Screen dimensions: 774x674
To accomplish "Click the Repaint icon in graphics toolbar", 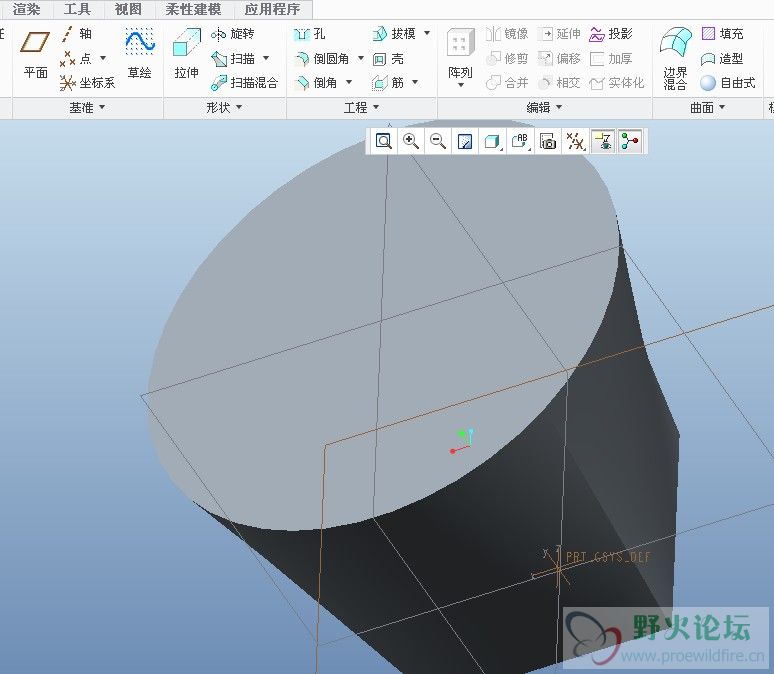I will point(465,141).
